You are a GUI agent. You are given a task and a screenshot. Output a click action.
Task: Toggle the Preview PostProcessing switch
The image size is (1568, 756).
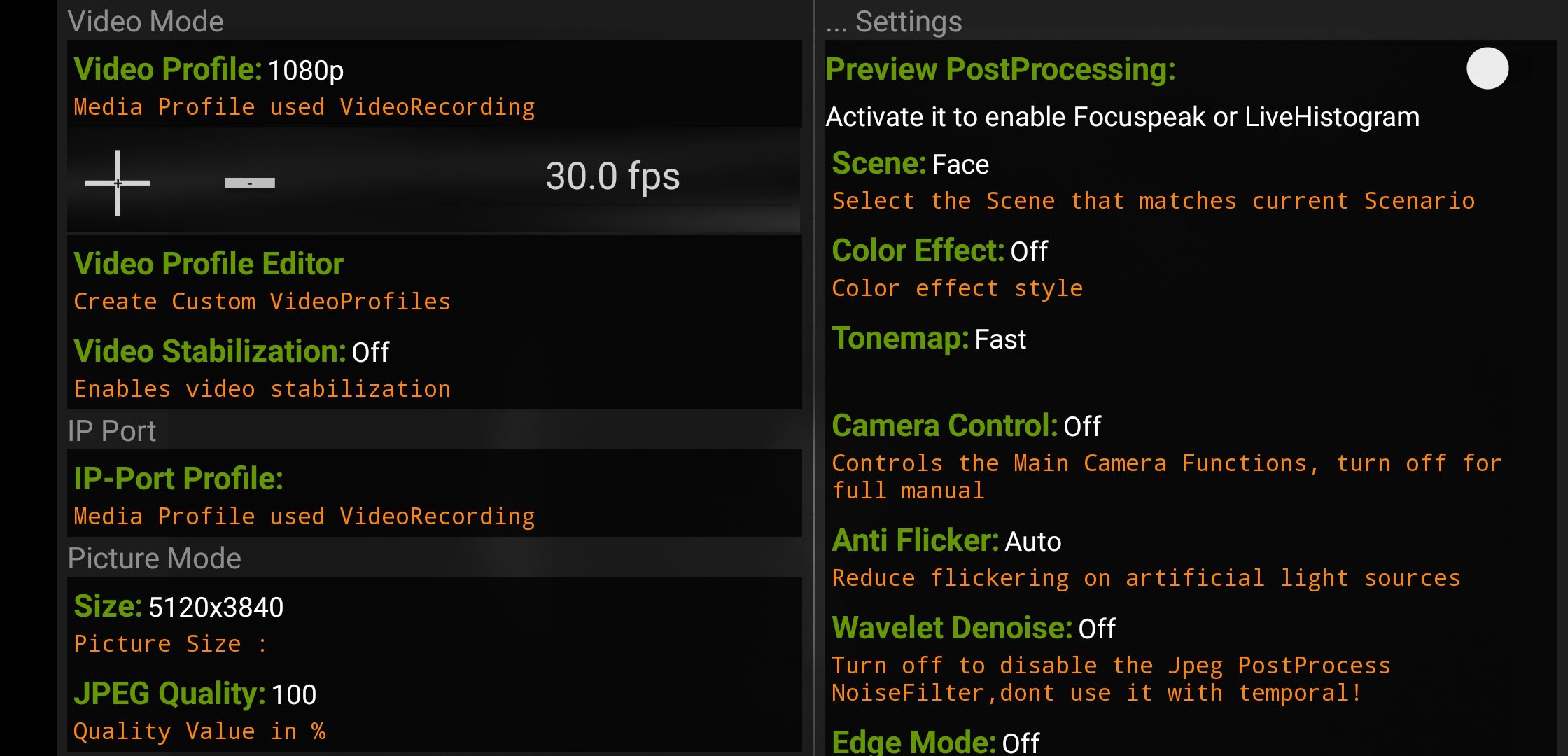pyautogui.click(x=1487, y=69)
